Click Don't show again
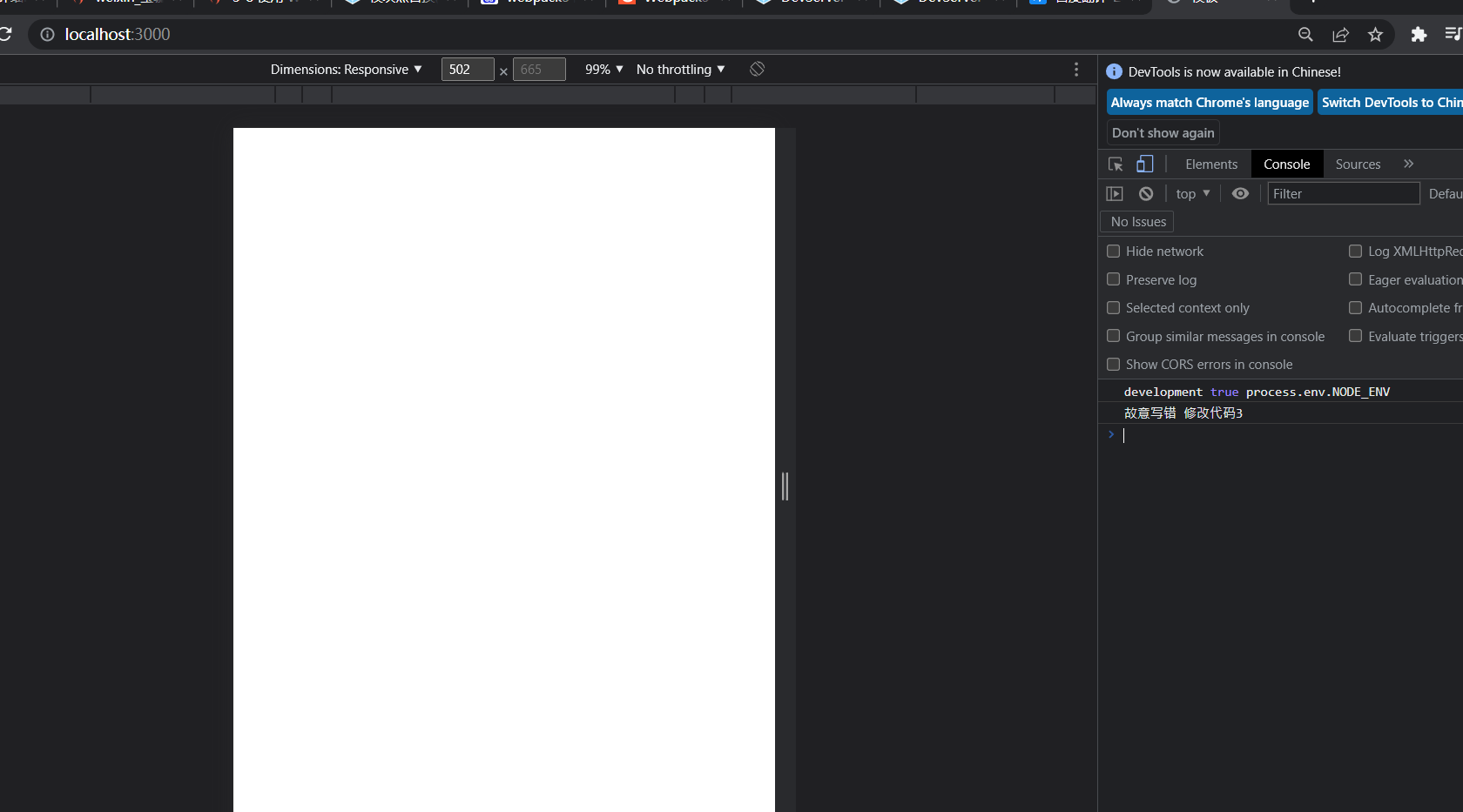1463x812 pixels. click(x=1163, y=132)
